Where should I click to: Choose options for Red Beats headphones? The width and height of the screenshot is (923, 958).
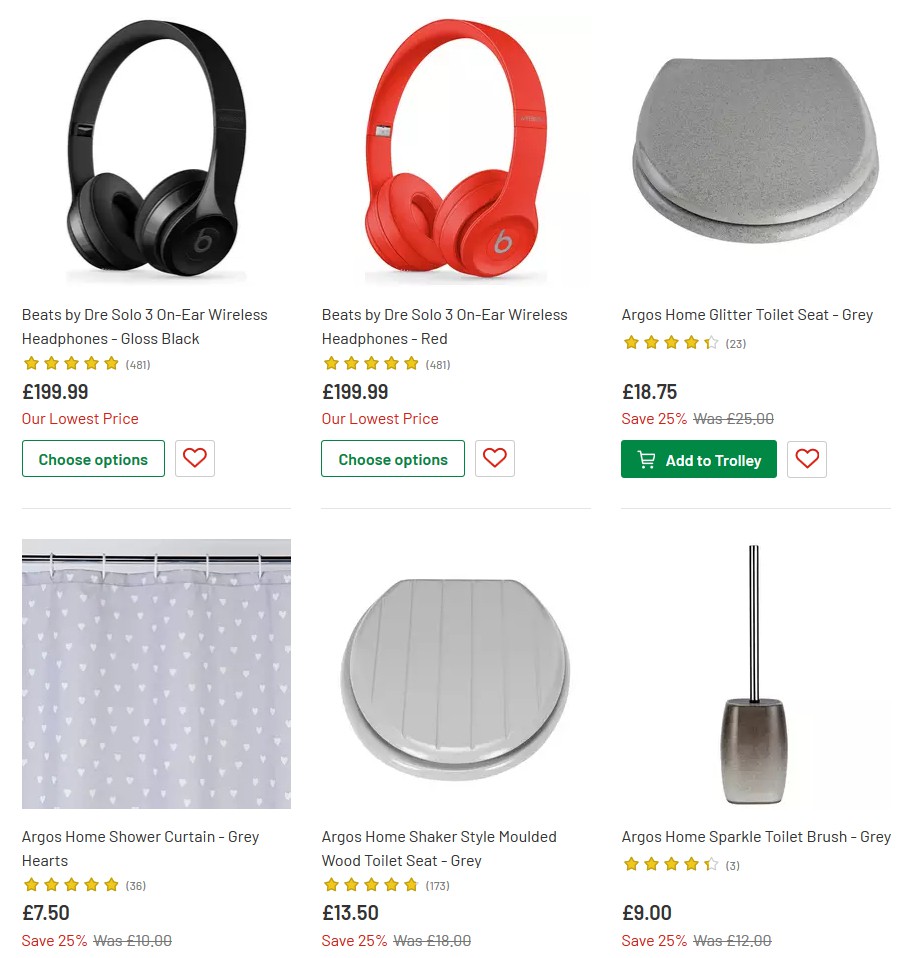392,458
